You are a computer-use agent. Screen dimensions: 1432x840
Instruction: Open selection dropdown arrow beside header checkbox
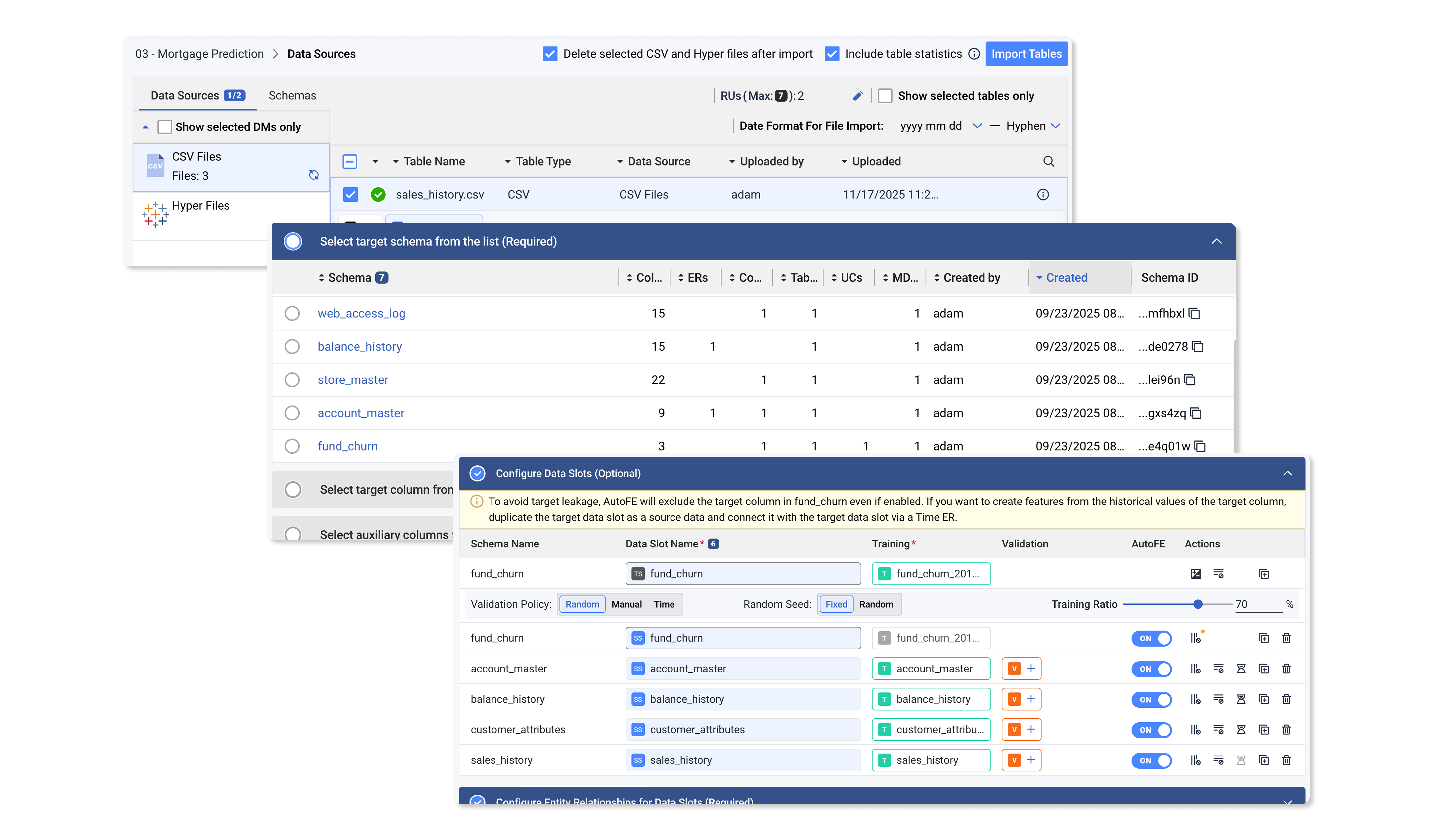coord(375,162)
